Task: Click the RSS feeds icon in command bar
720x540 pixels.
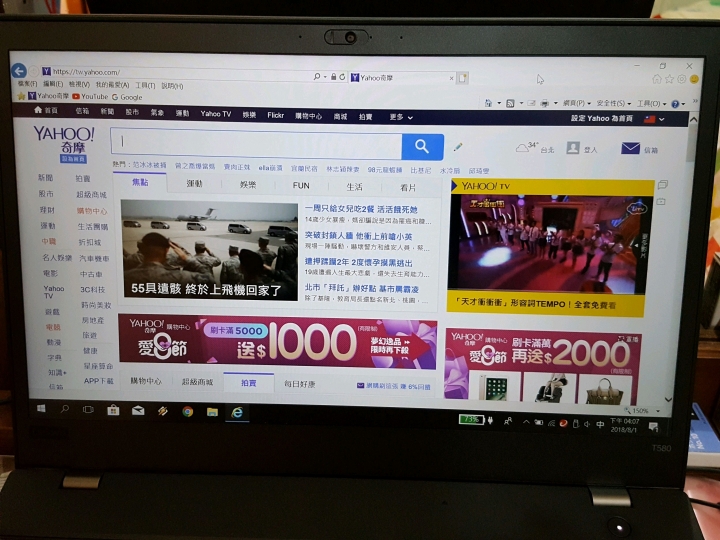Action: [510, 103]
